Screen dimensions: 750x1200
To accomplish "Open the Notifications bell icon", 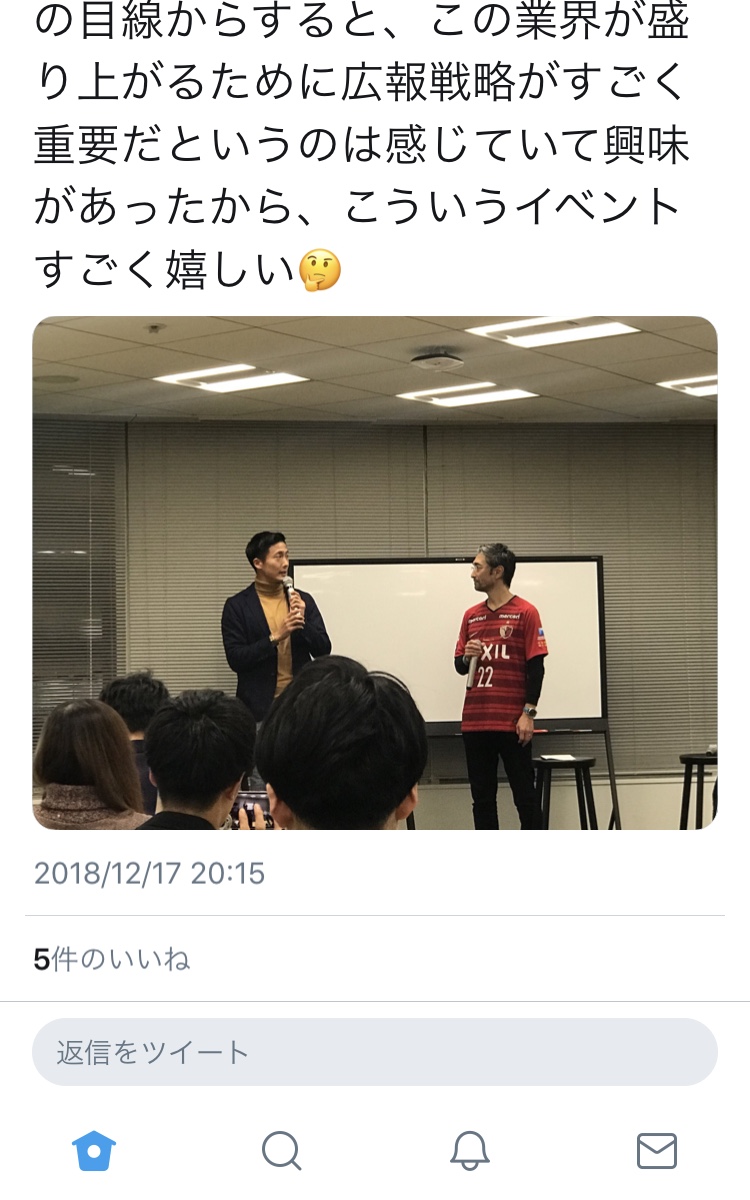I will click(469, 1151).
